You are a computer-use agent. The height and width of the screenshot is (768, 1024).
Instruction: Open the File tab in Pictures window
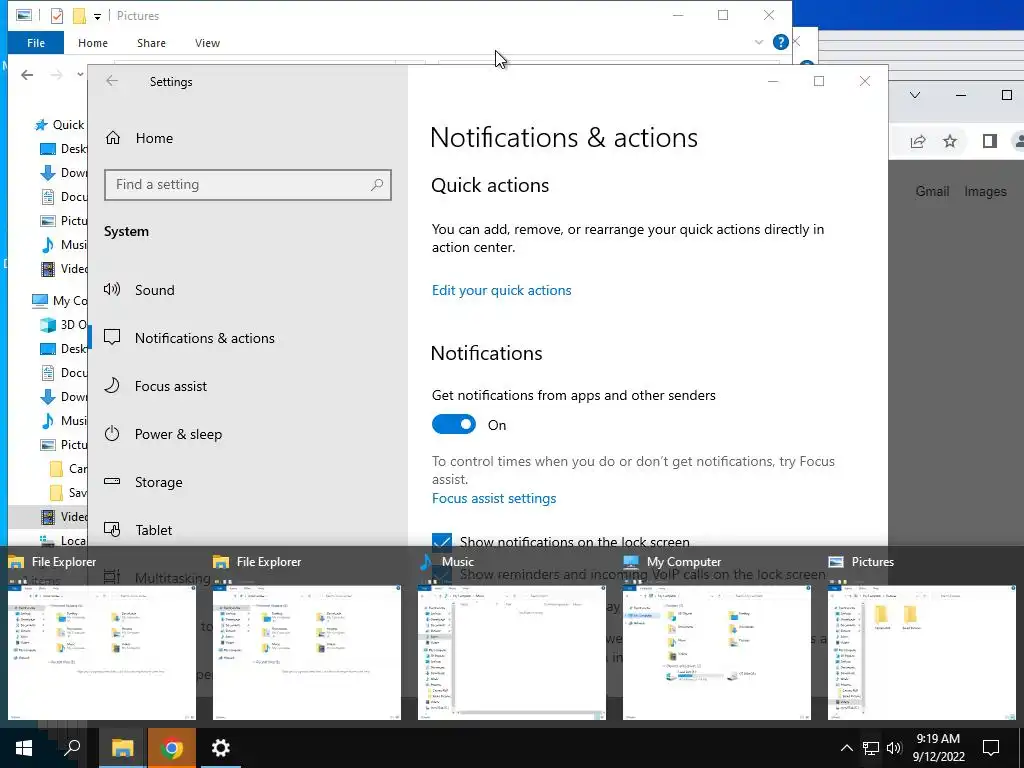[x=36, y=43]
